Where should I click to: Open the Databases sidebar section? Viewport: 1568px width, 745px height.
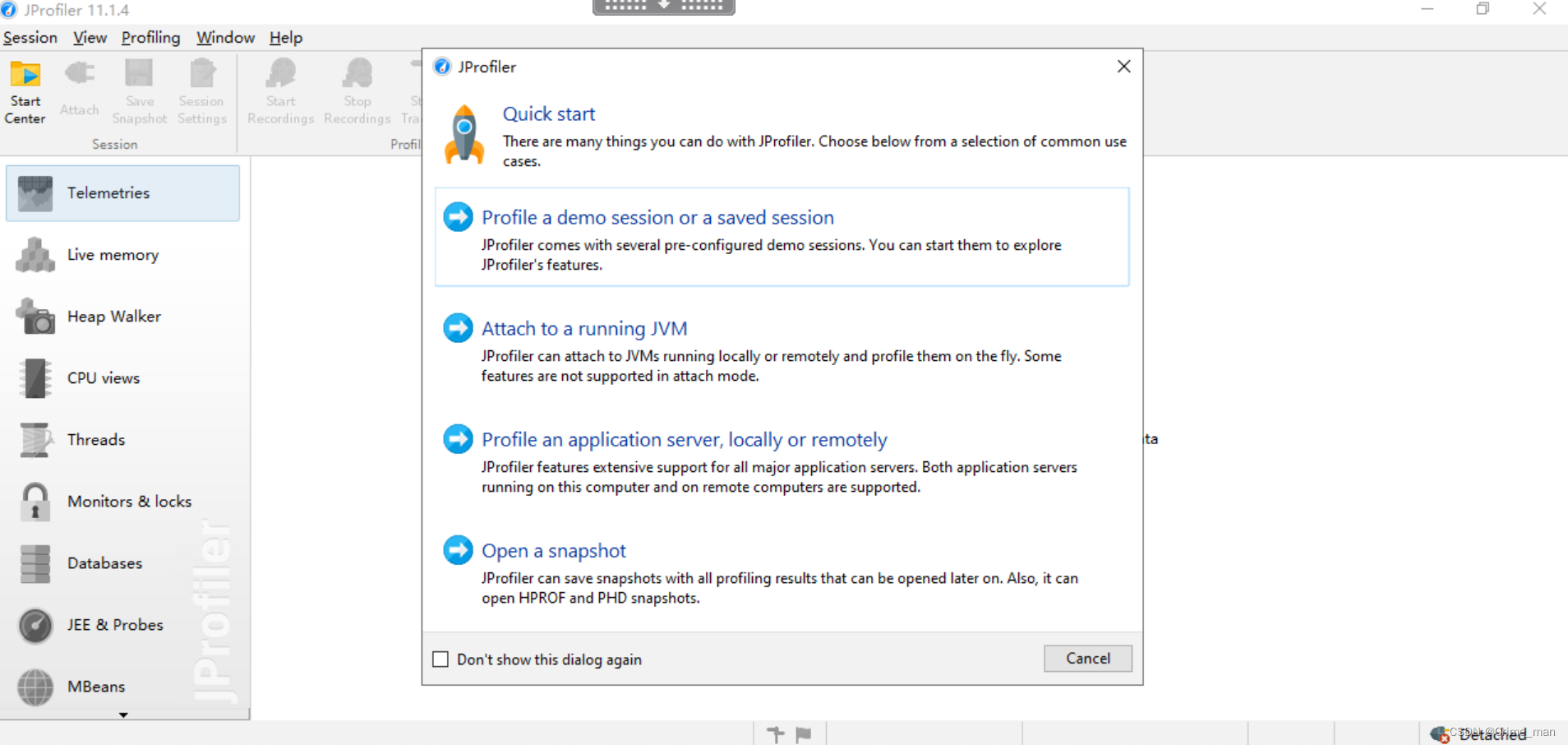click(x=122, y=563)
